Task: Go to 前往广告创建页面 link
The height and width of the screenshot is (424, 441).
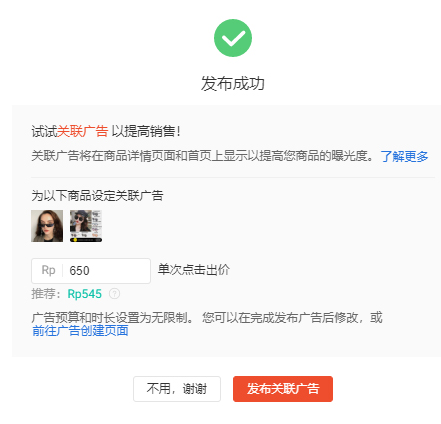Action: (x=80, y=331)
